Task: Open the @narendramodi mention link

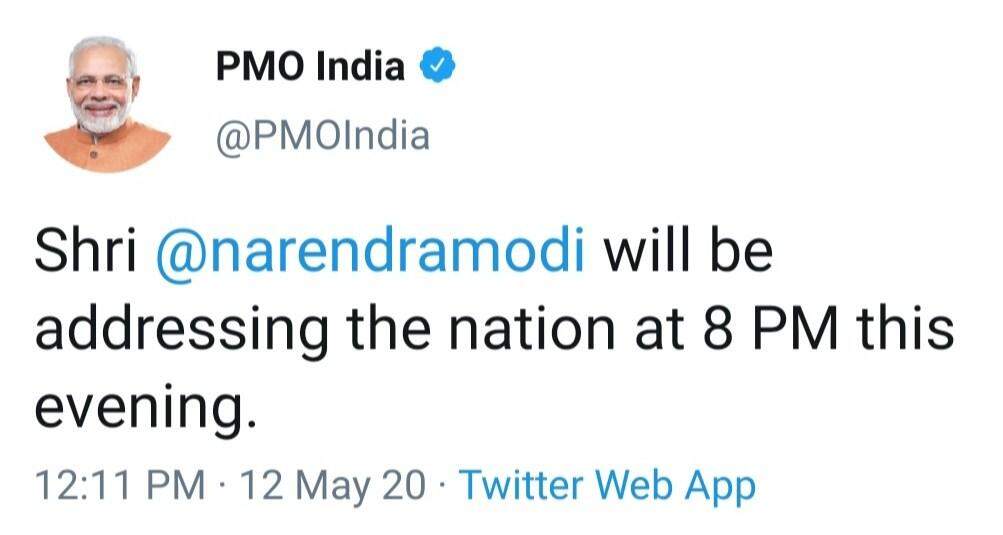Action: (x=370, y=254)
